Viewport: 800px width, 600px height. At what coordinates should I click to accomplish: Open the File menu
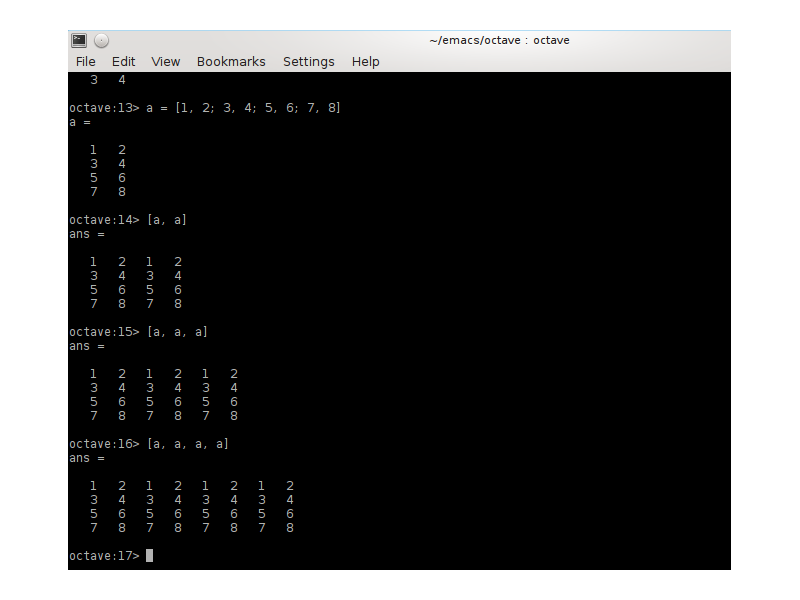[85, 61]
